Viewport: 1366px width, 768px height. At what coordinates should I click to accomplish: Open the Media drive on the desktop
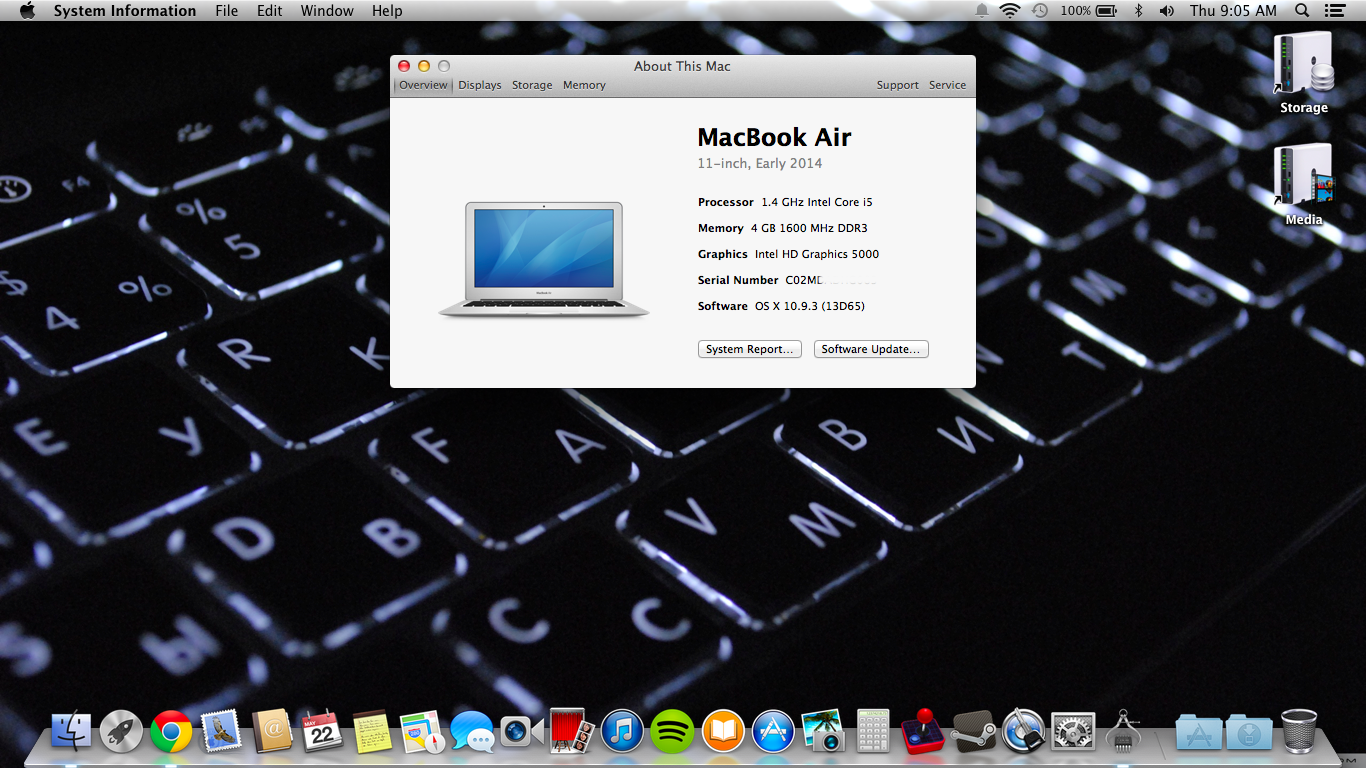pyautogui.click(x=1304, y=184)
